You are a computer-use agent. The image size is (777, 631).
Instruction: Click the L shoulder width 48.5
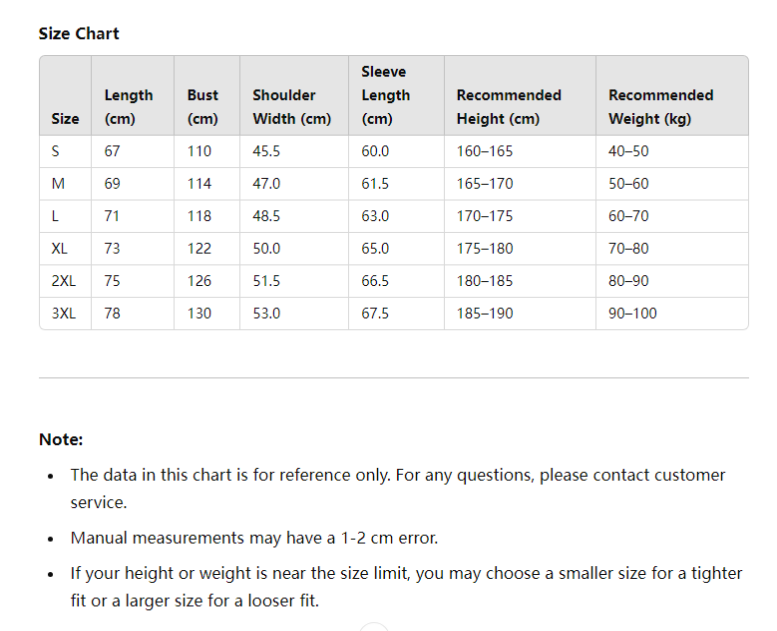(266, 216)
